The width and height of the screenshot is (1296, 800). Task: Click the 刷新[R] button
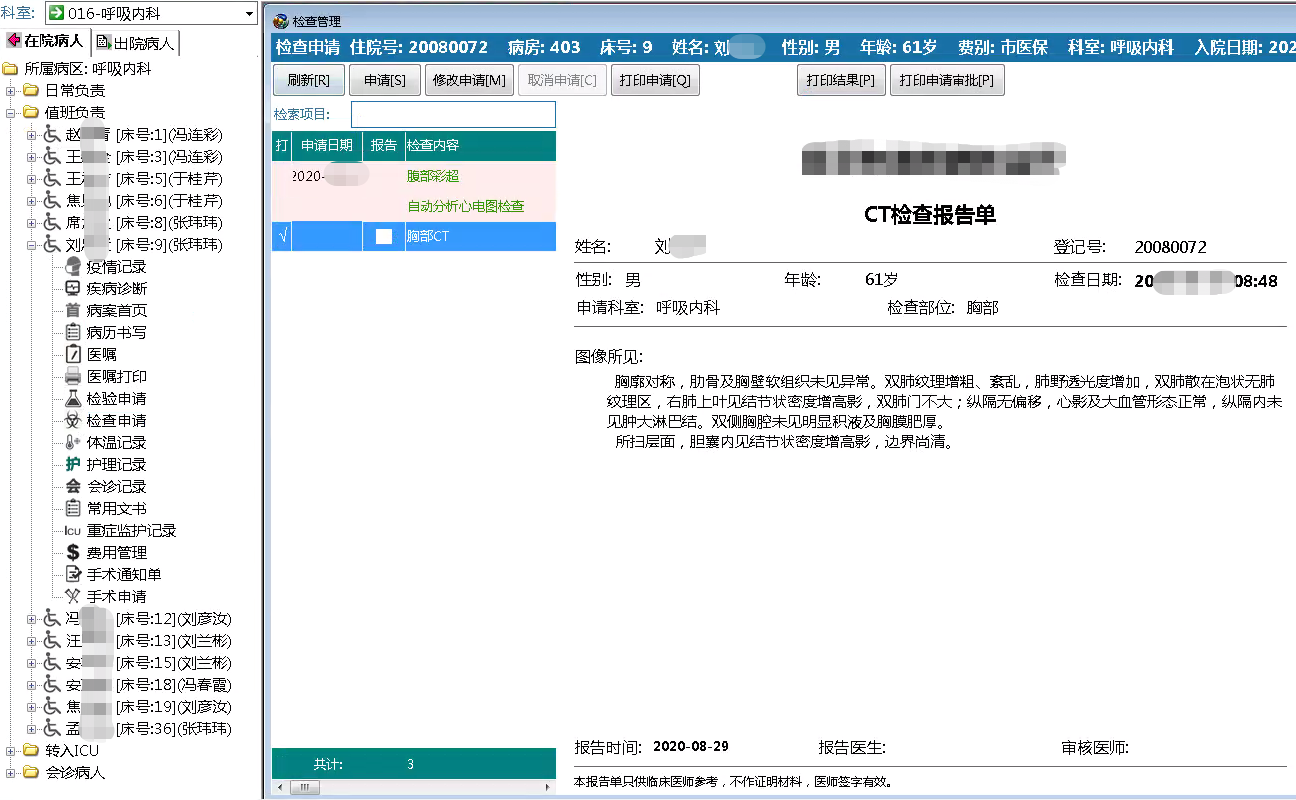pyautogui.click(x=308, y=81)
